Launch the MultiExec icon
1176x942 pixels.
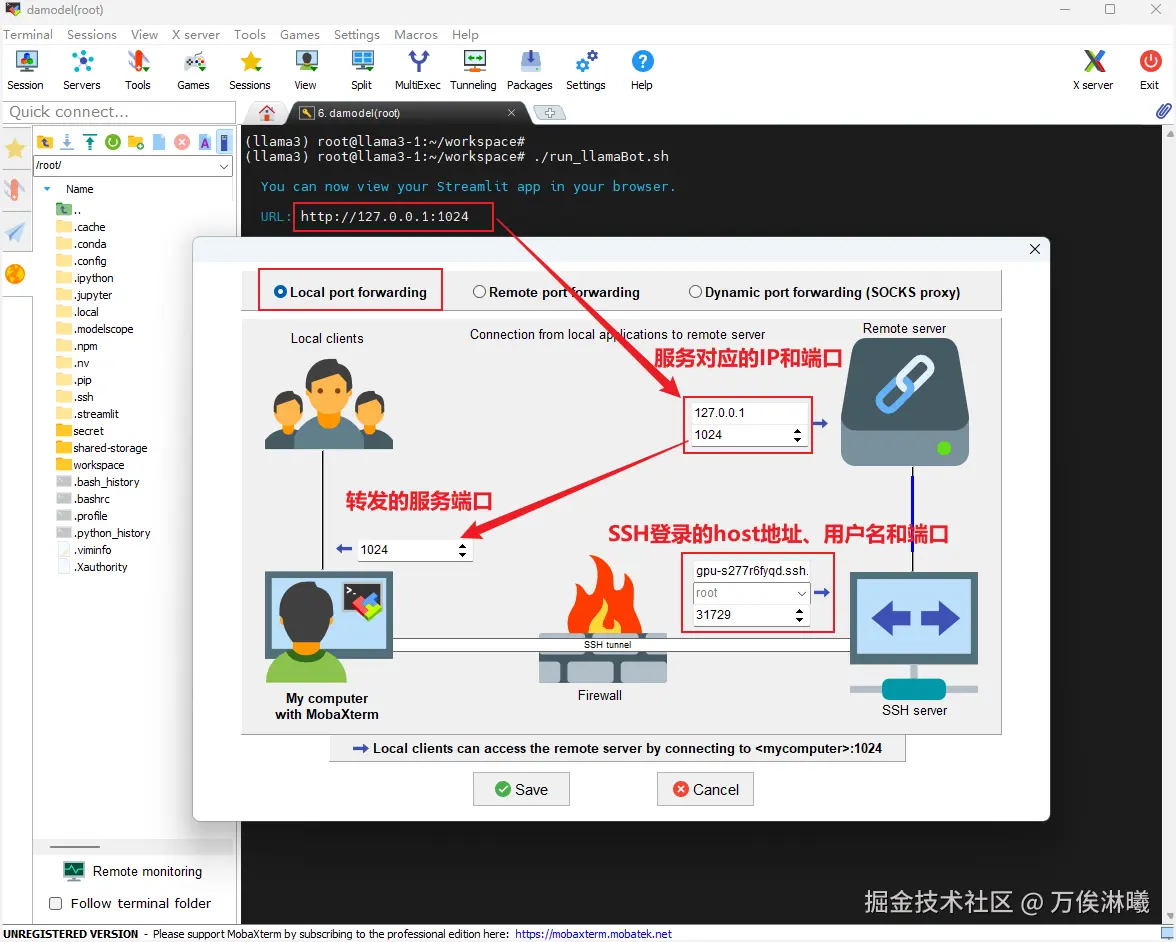[418, 70]
